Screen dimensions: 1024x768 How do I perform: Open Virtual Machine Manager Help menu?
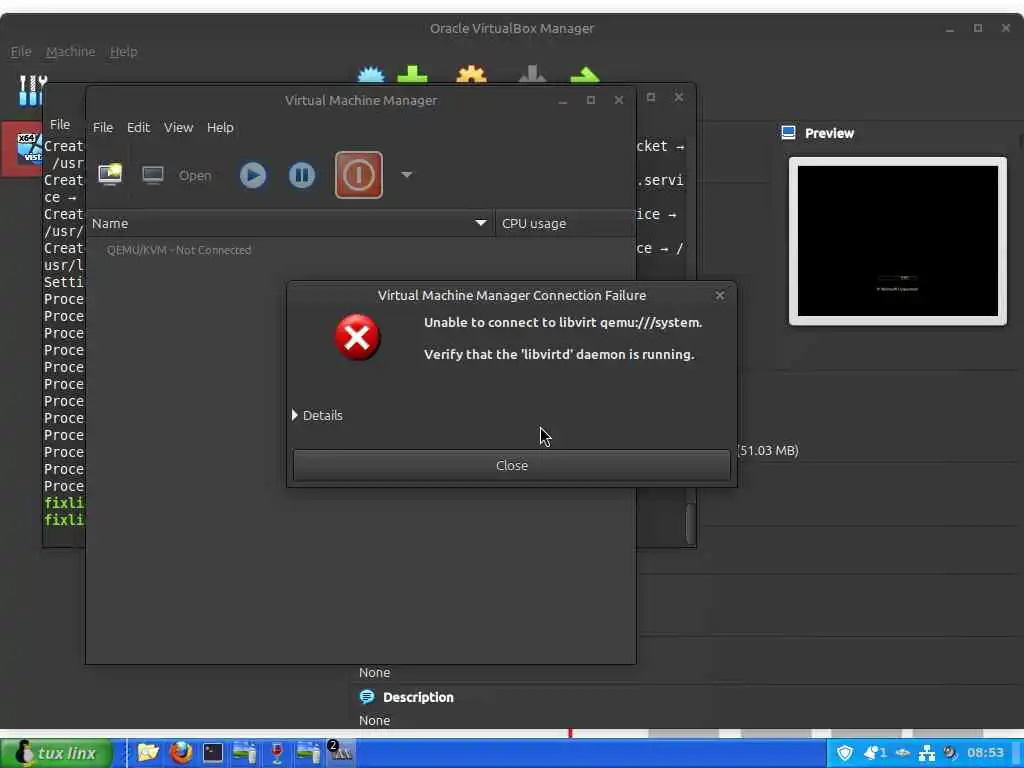pos(220,127)
